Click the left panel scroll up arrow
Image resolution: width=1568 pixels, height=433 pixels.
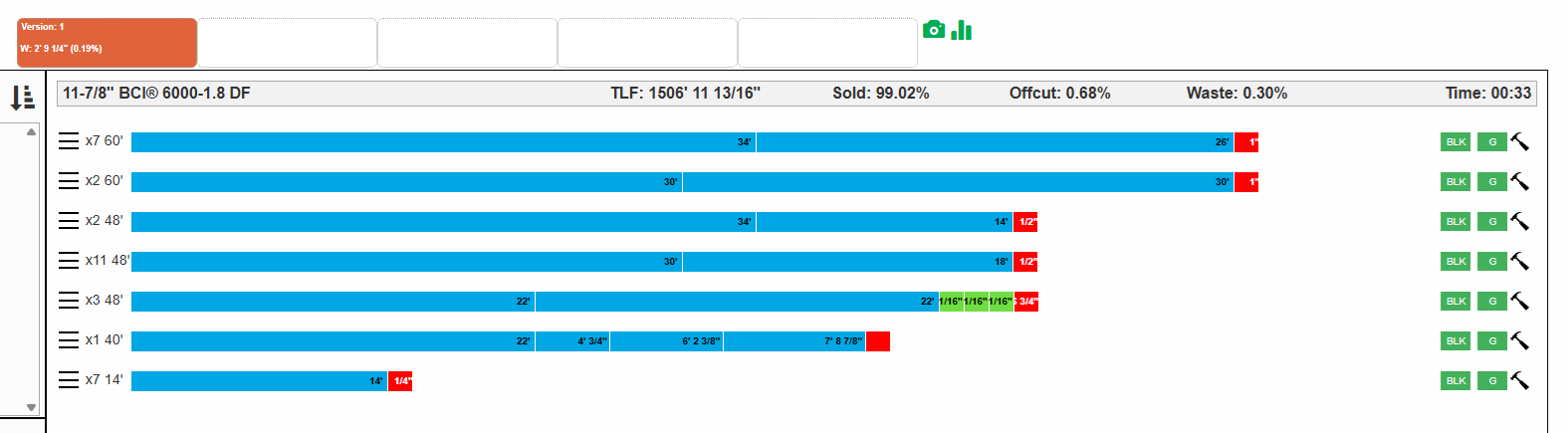click(31, 131)
